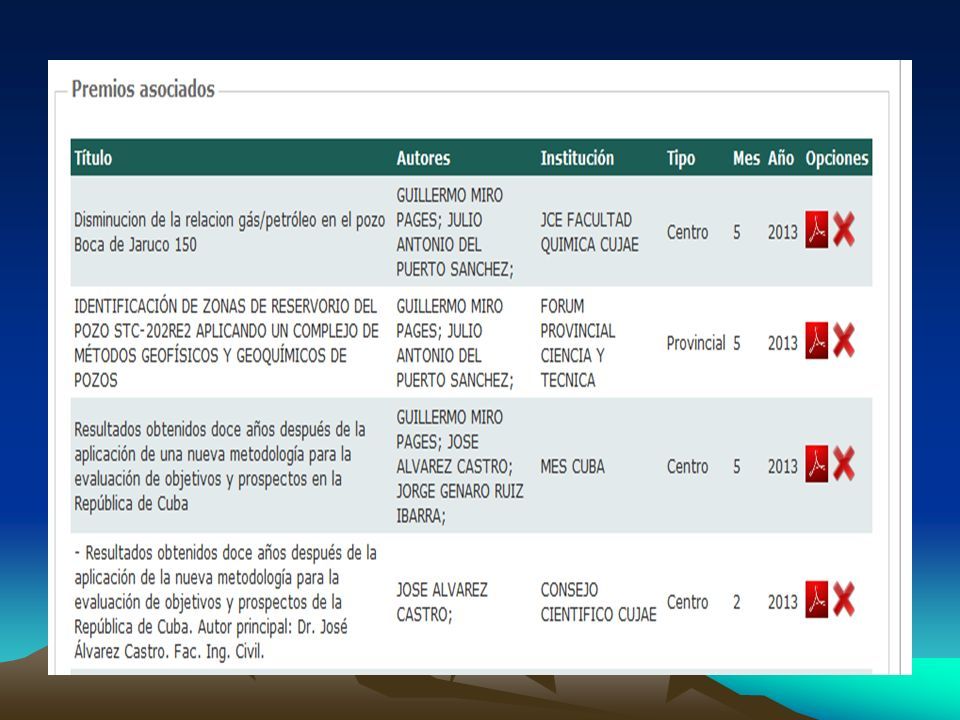Screen dimensions: 960x720
Task: Select institution 'CONSEJO CIENTIFICO CUJAE'
Action: coord(598,602)
